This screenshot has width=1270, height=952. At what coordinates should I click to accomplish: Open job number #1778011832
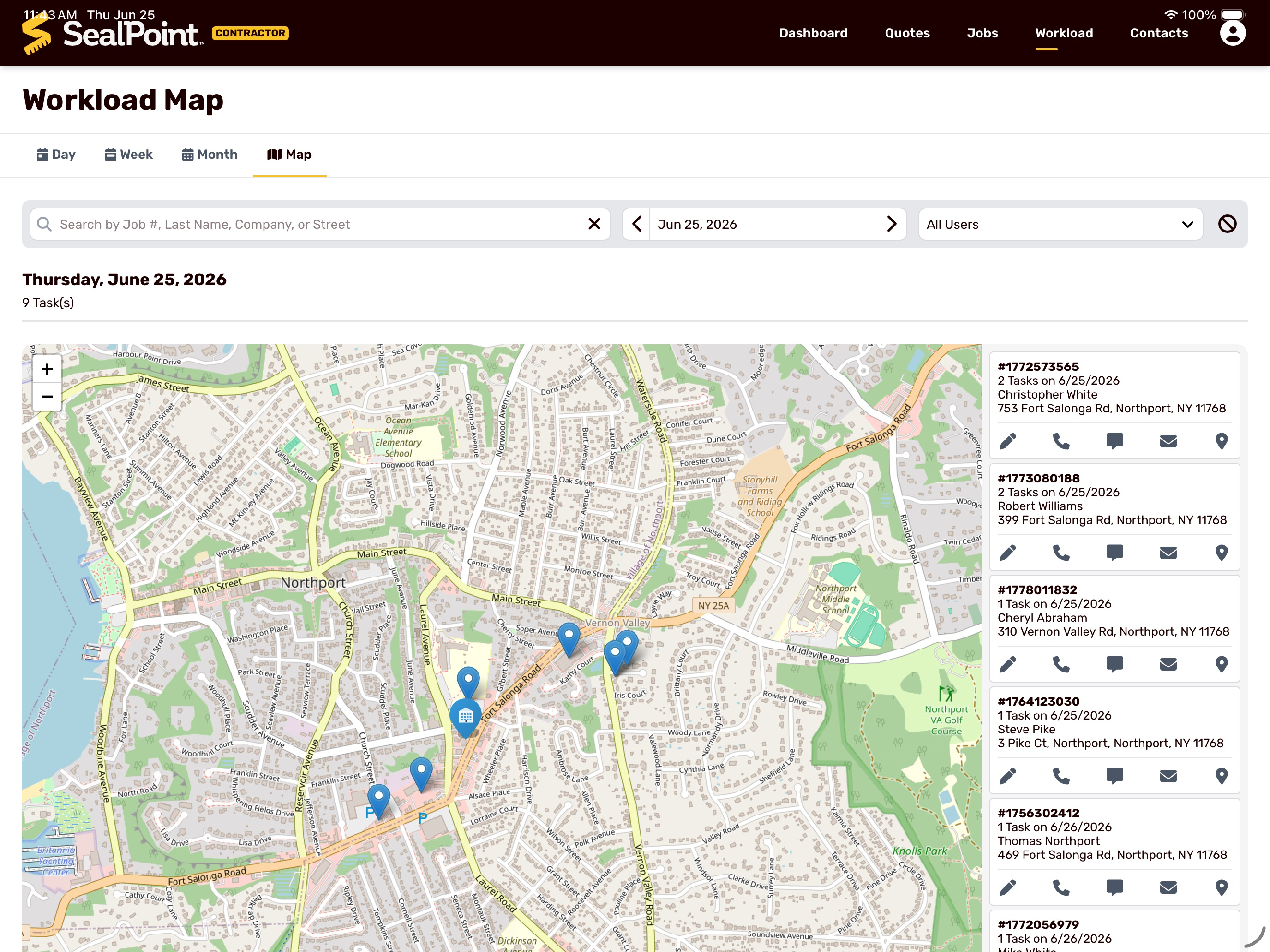click(1037, 590)
